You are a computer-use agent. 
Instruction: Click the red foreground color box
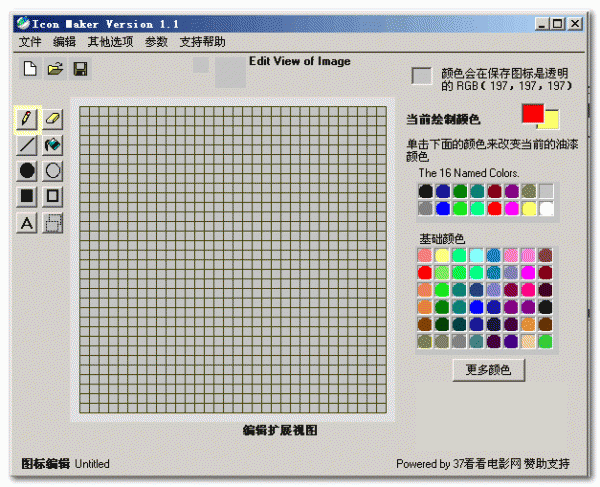(533, 113)
